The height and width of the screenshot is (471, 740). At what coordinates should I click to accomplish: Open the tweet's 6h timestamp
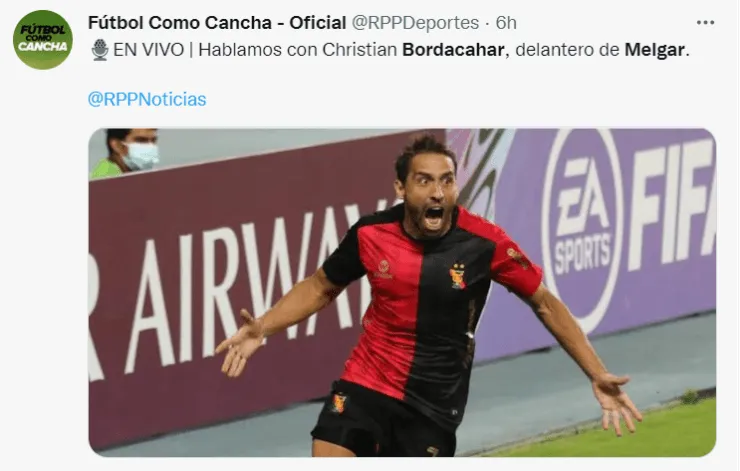point(506,23)
